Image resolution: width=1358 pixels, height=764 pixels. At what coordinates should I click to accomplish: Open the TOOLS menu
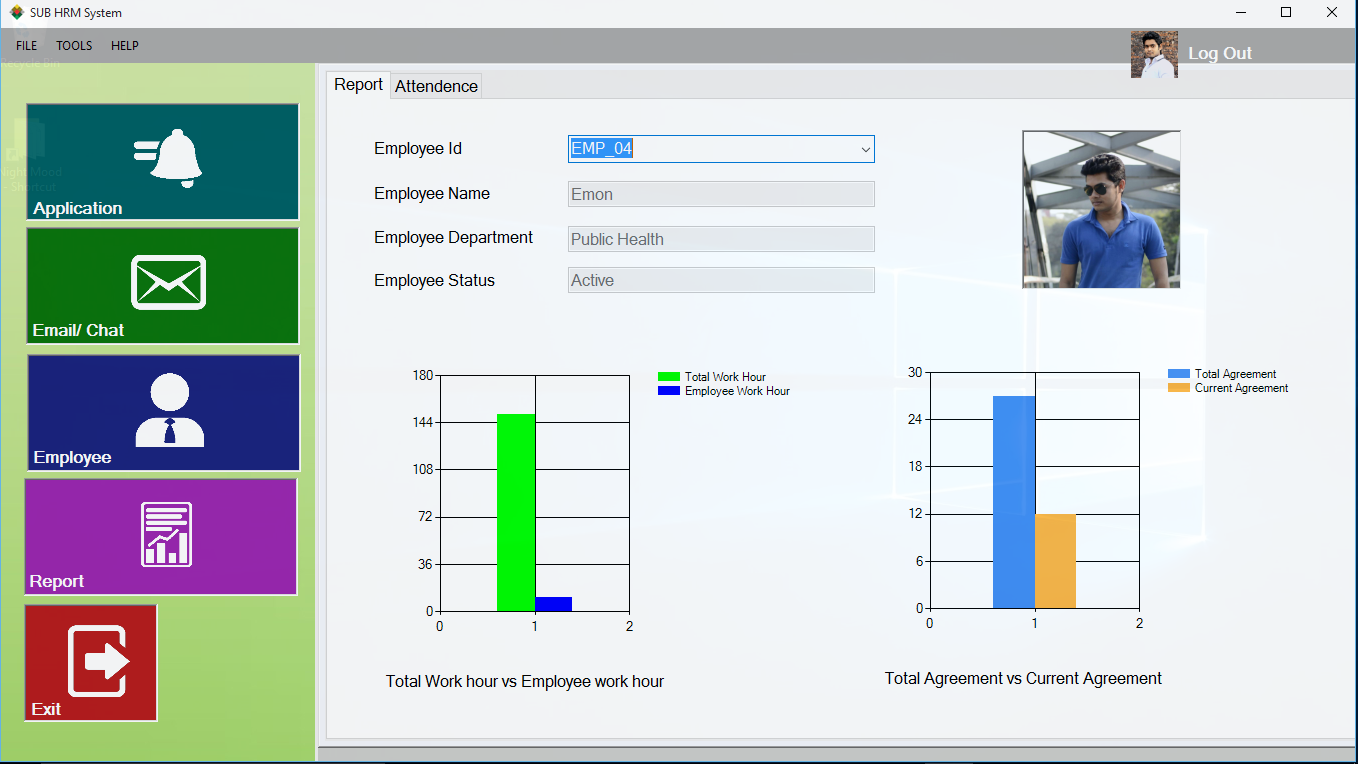[x=73, y=45]
